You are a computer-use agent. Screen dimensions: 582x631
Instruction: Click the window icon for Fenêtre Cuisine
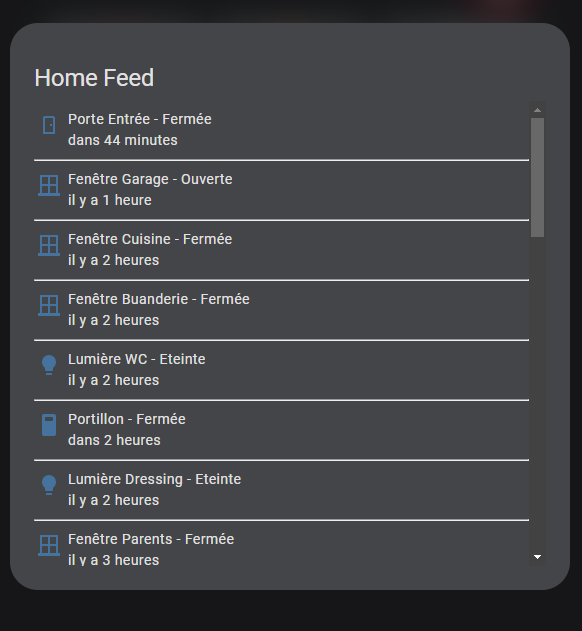[x=49, y=245]
